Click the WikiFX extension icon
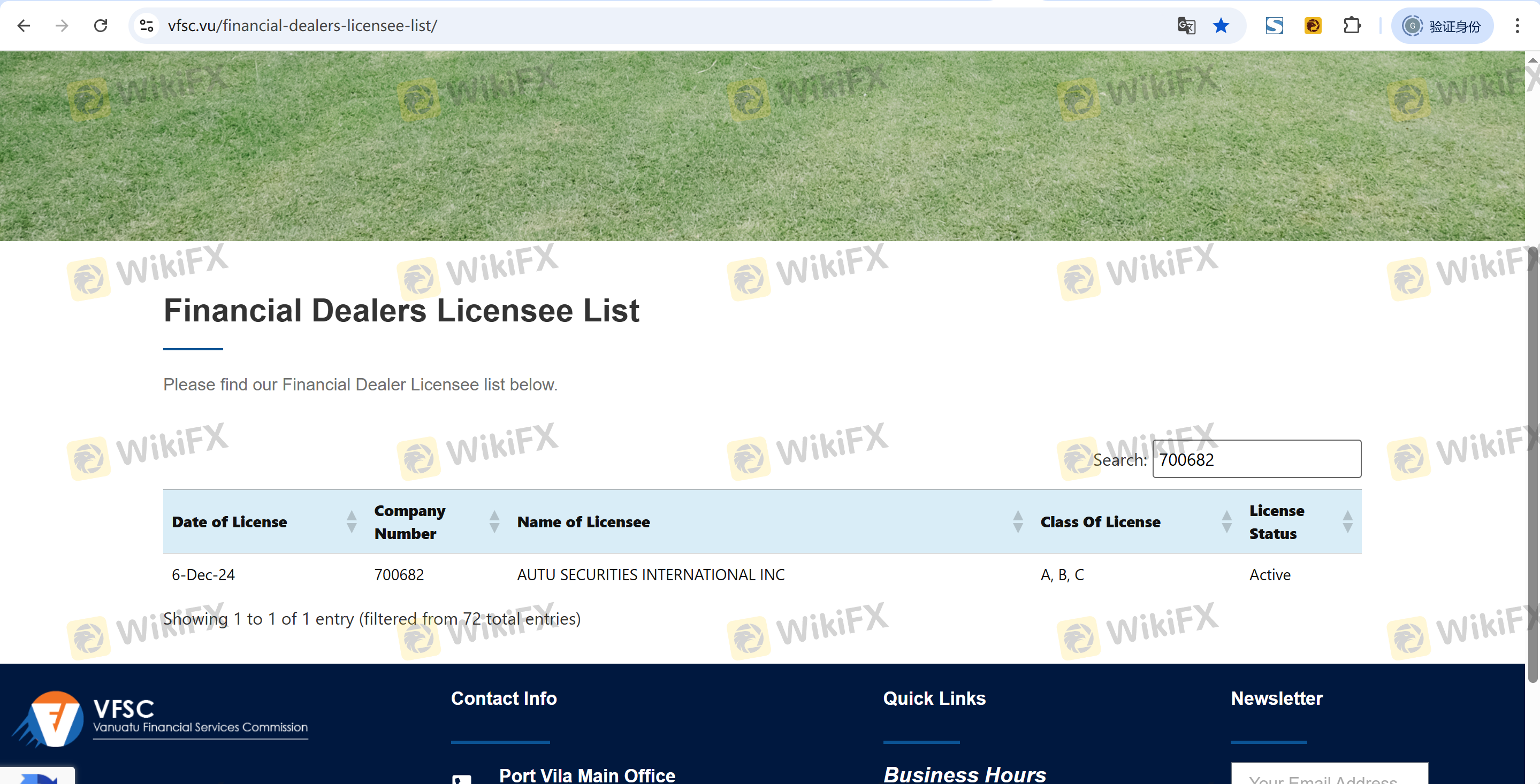 click(x=1313, y=26)
